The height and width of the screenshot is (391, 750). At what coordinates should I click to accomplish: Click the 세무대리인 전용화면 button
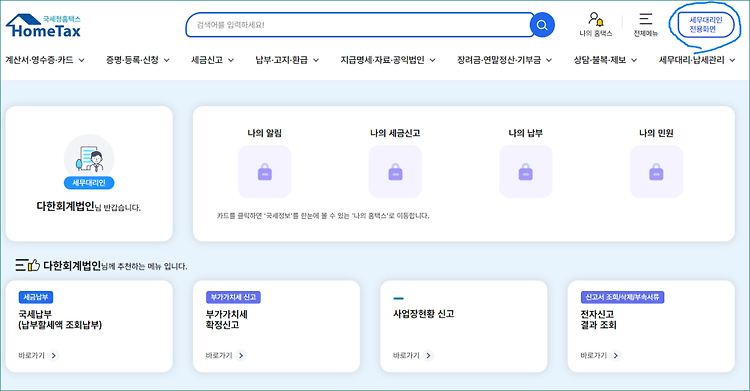point(706,25)
